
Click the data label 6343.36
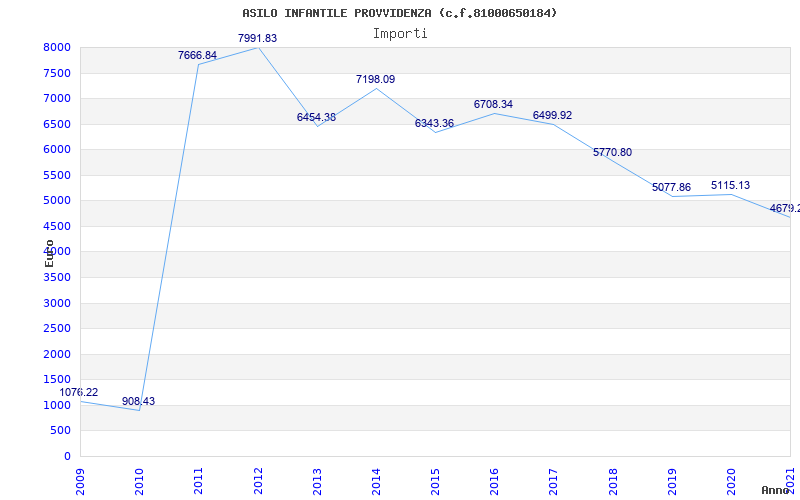click(434, 123)
